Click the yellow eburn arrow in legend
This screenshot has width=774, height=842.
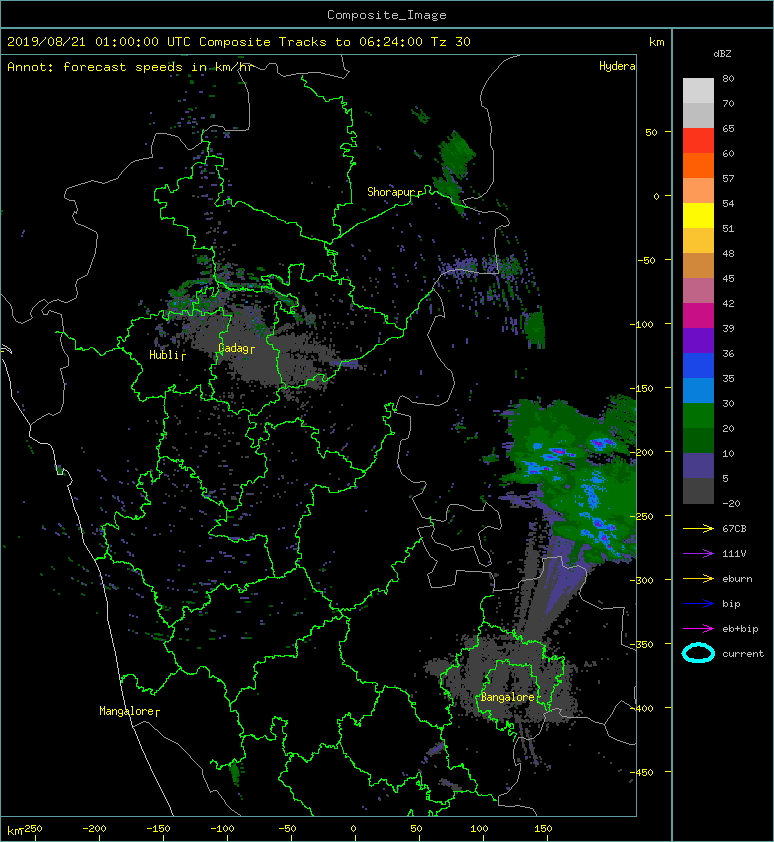(698, 578)
